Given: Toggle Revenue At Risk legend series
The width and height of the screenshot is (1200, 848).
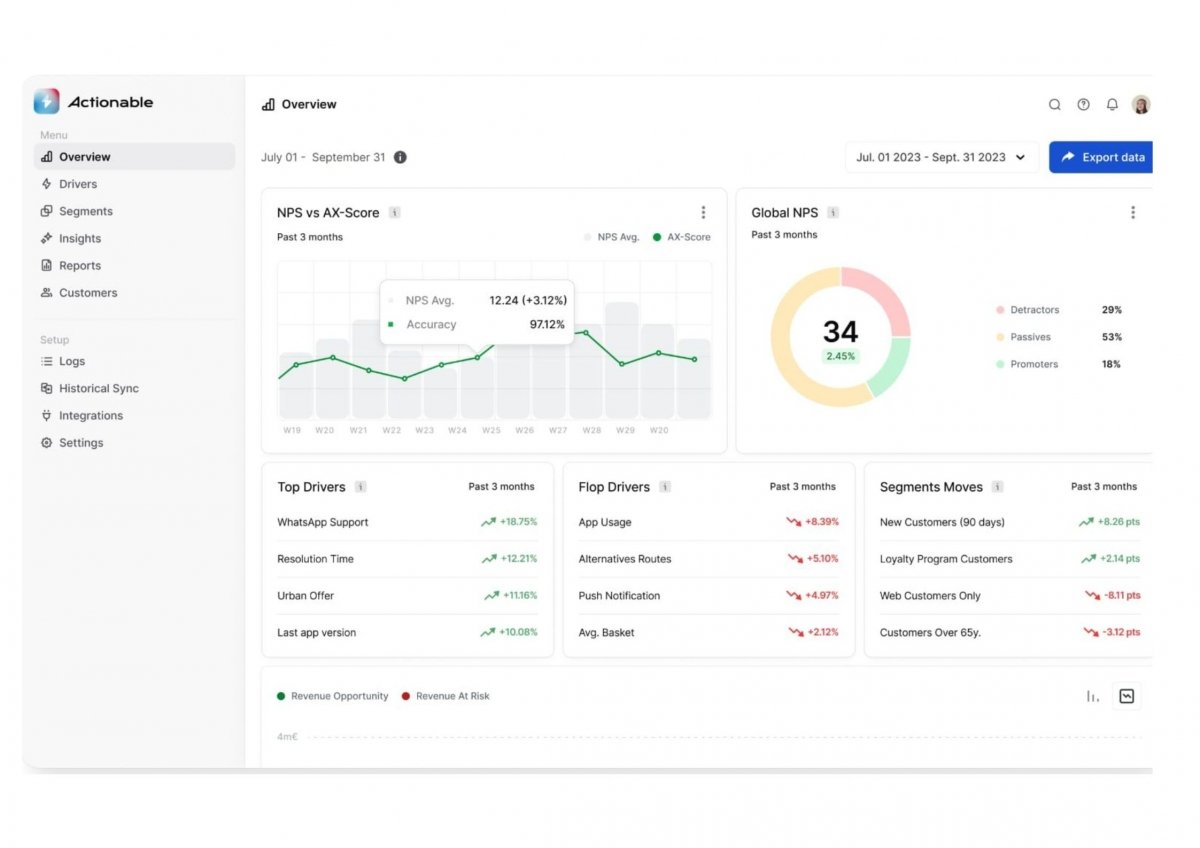Looking at the screenshot, I should (446, 696).
